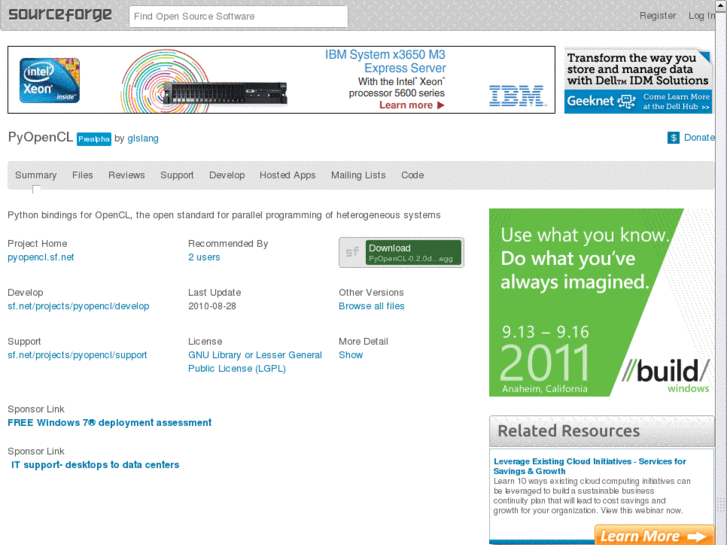Open Leverage Existing Cloud Initiatives link
727x545 pixels.
[590, 466]
